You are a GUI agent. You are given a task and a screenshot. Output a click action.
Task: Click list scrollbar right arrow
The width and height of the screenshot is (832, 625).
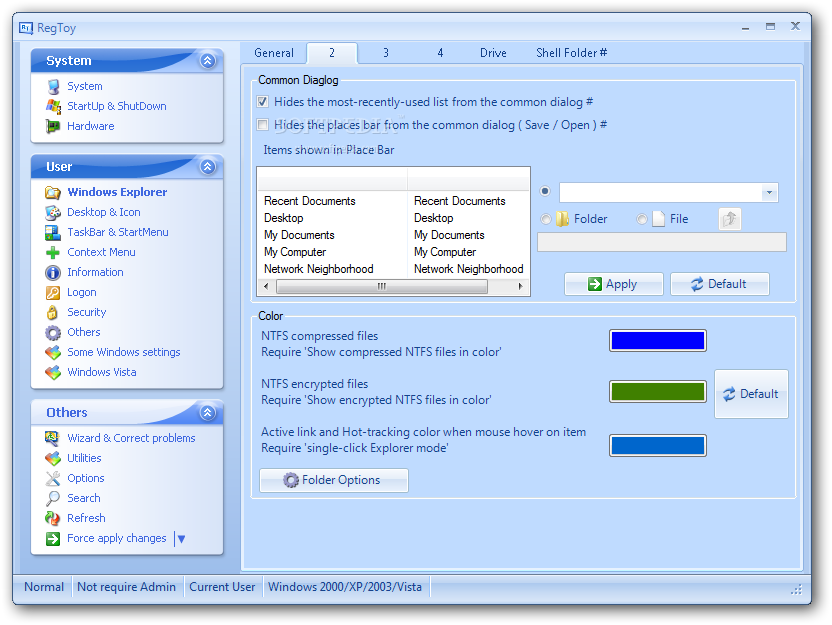[521, 287]
